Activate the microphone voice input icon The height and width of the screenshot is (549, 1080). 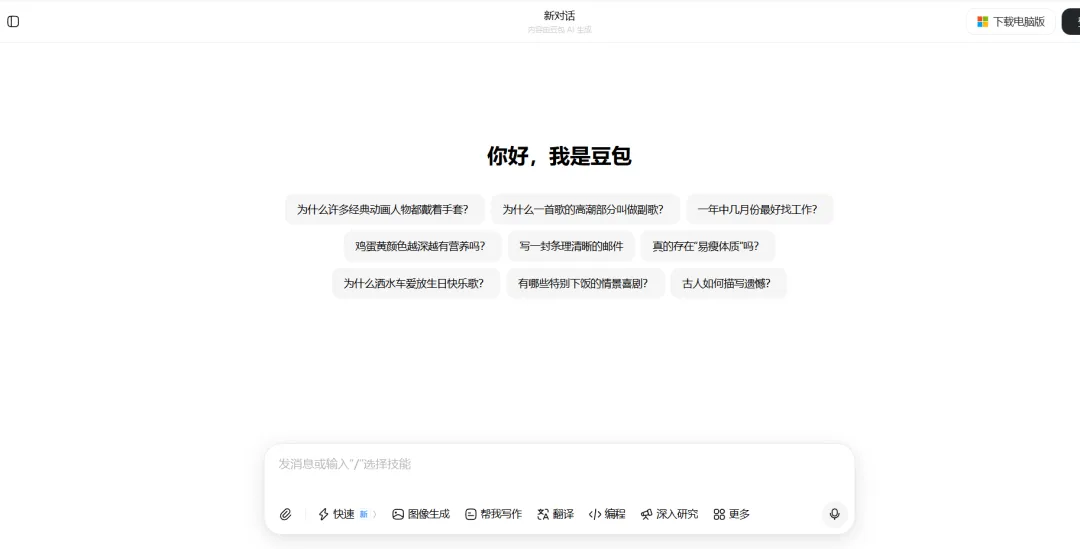(834, 514)
